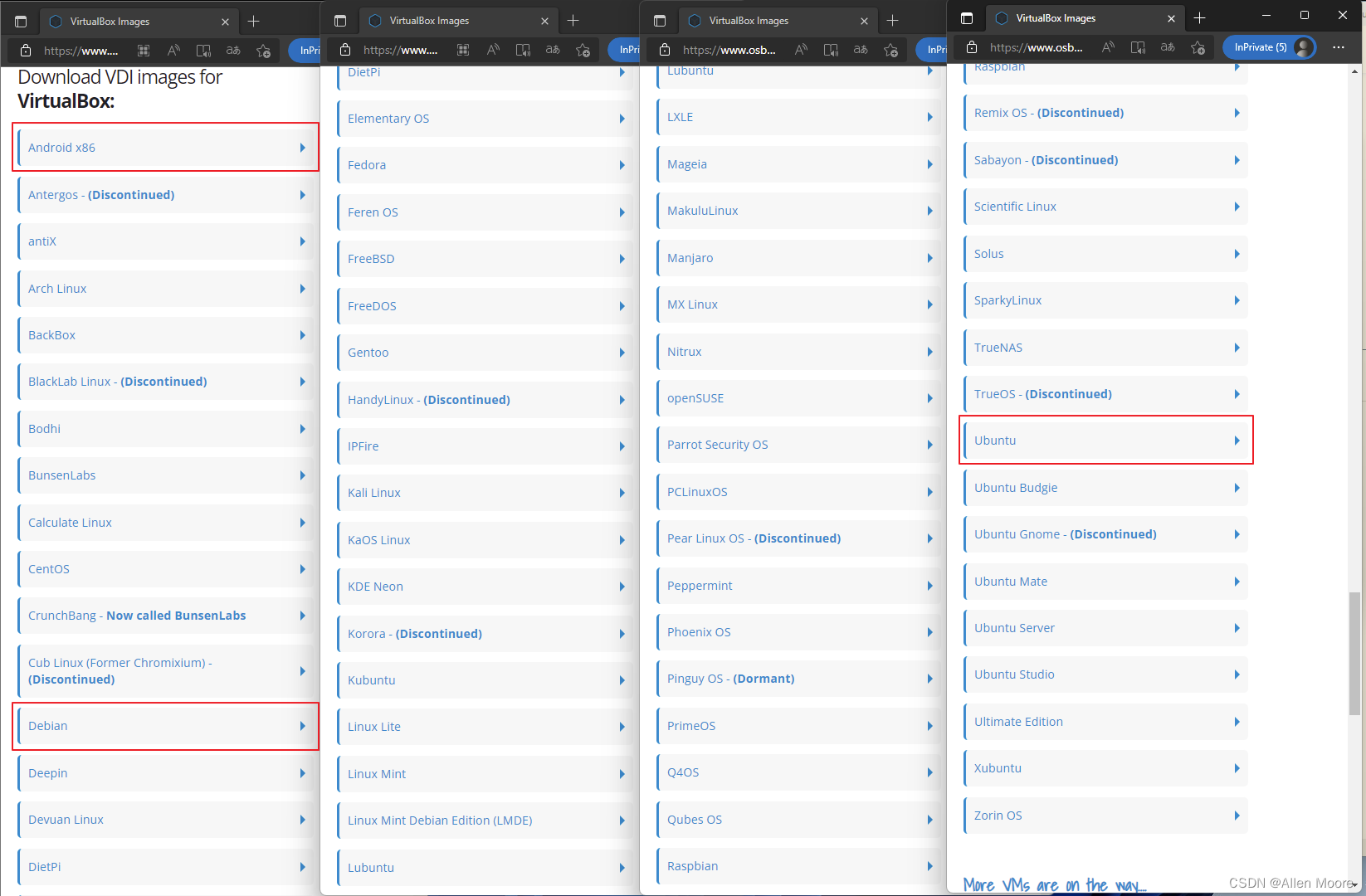Screen dimensions: 1366x896
Task: Open the Elementary OS entry
Action: point(485,119)
